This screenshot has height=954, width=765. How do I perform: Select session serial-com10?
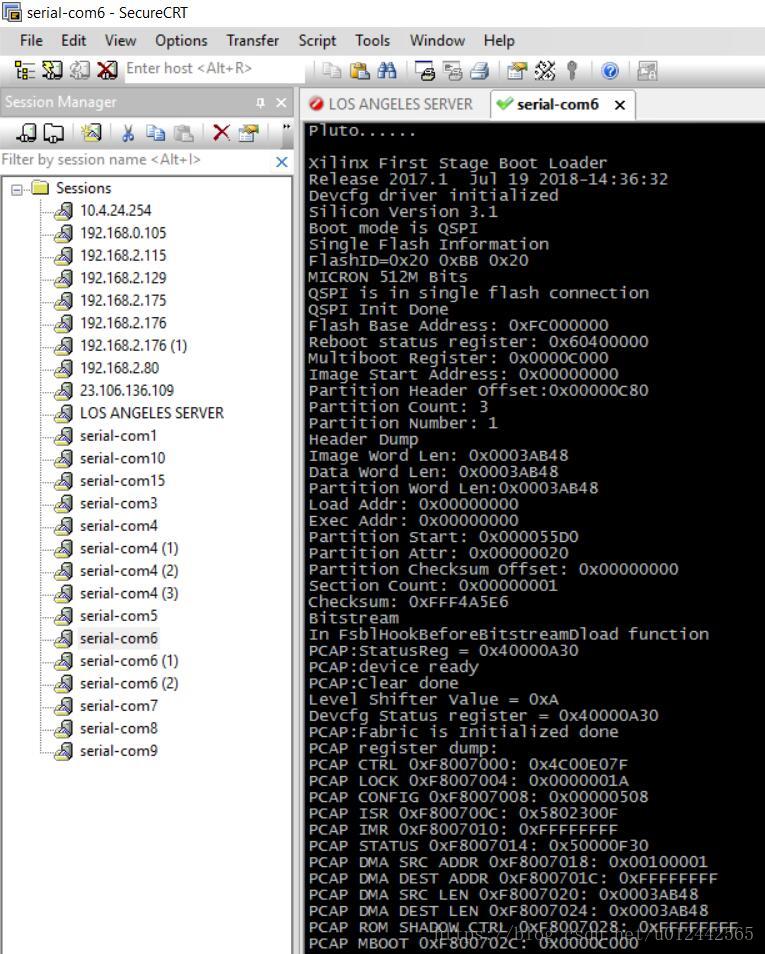tap(122, 459)
